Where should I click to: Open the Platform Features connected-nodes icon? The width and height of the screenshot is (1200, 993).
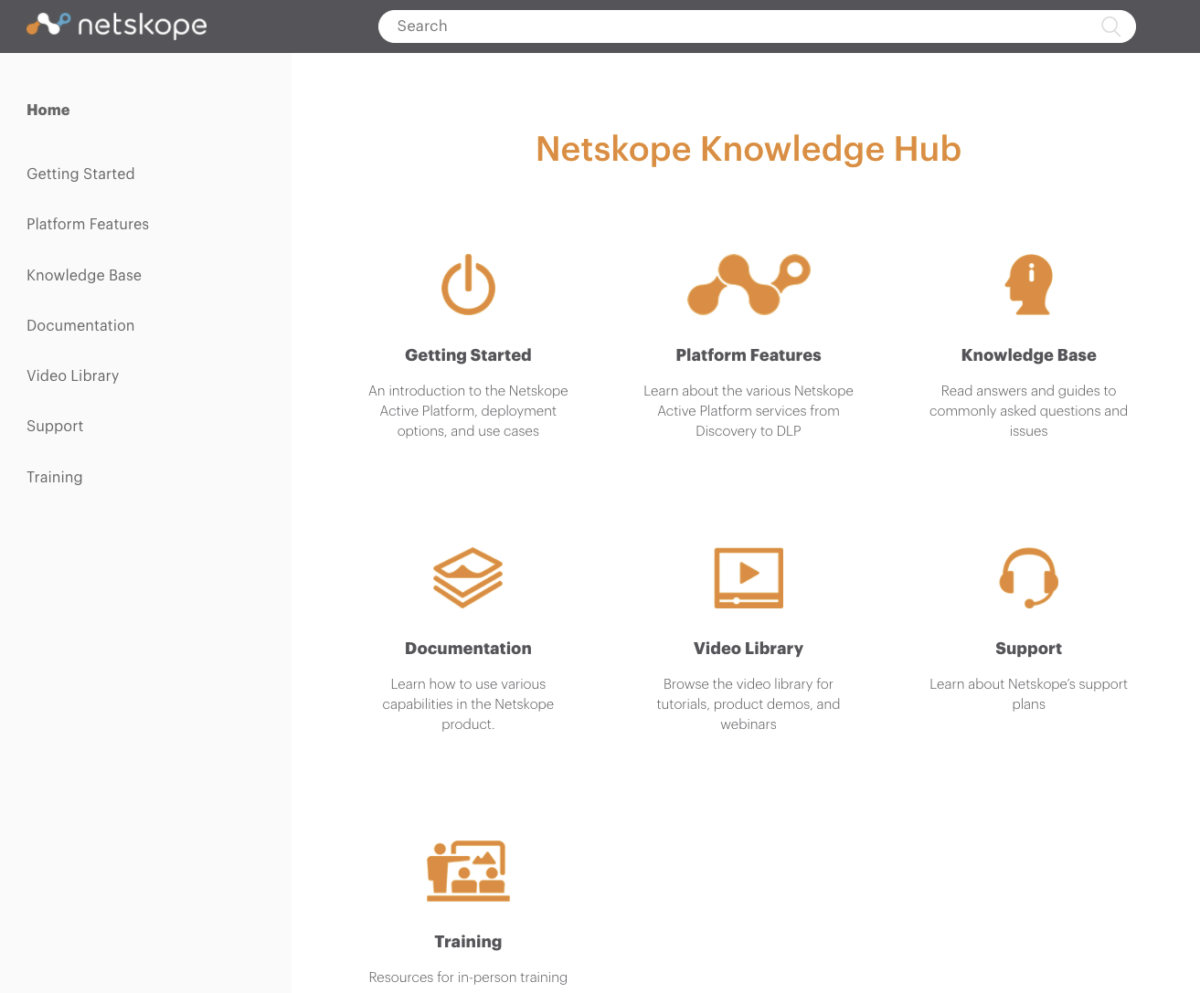748,284
